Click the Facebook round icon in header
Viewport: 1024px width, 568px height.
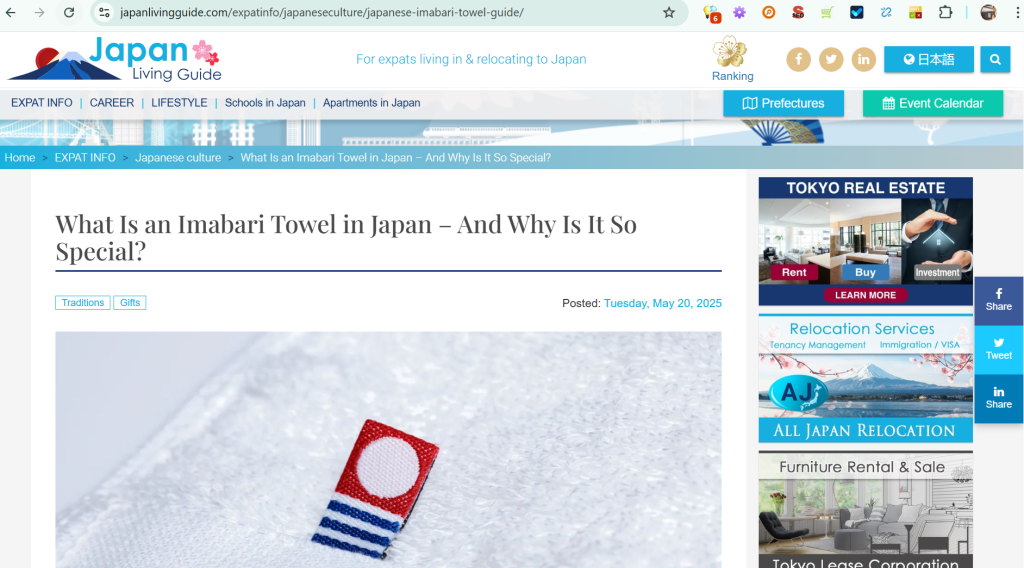coord(798,59)
